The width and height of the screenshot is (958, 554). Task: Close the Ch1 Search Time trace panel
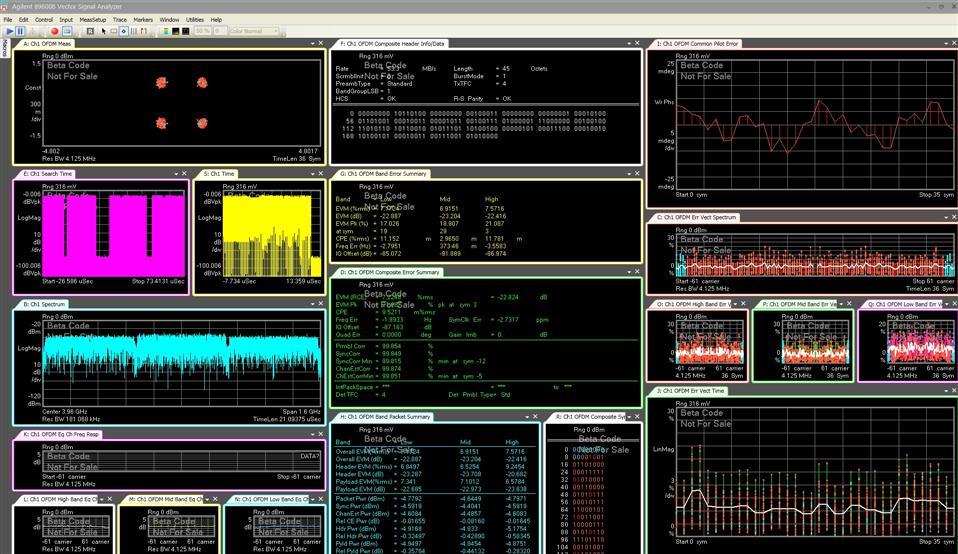pos(182,174)
